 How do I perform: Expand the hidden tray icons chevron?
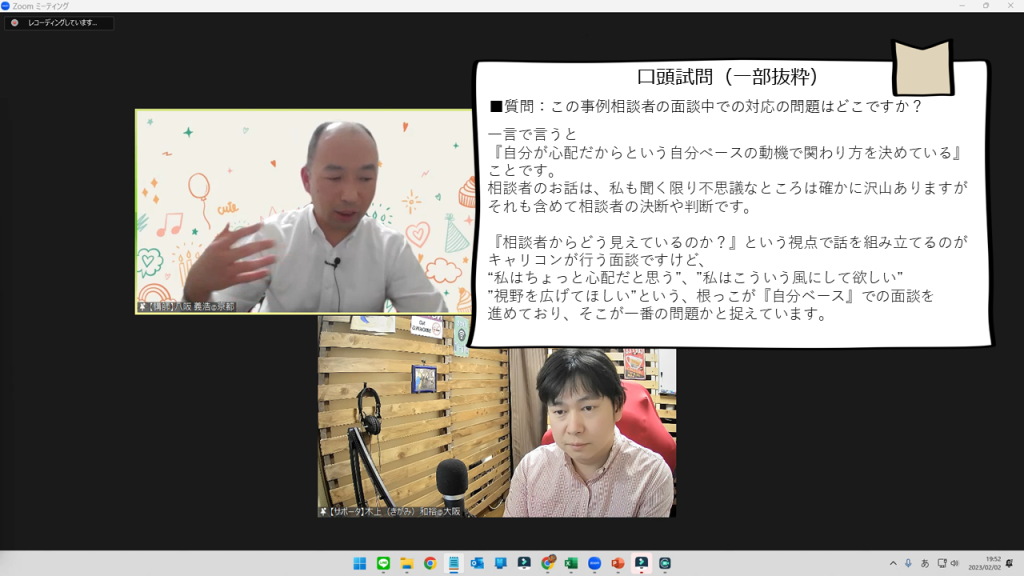pos(892,563)
